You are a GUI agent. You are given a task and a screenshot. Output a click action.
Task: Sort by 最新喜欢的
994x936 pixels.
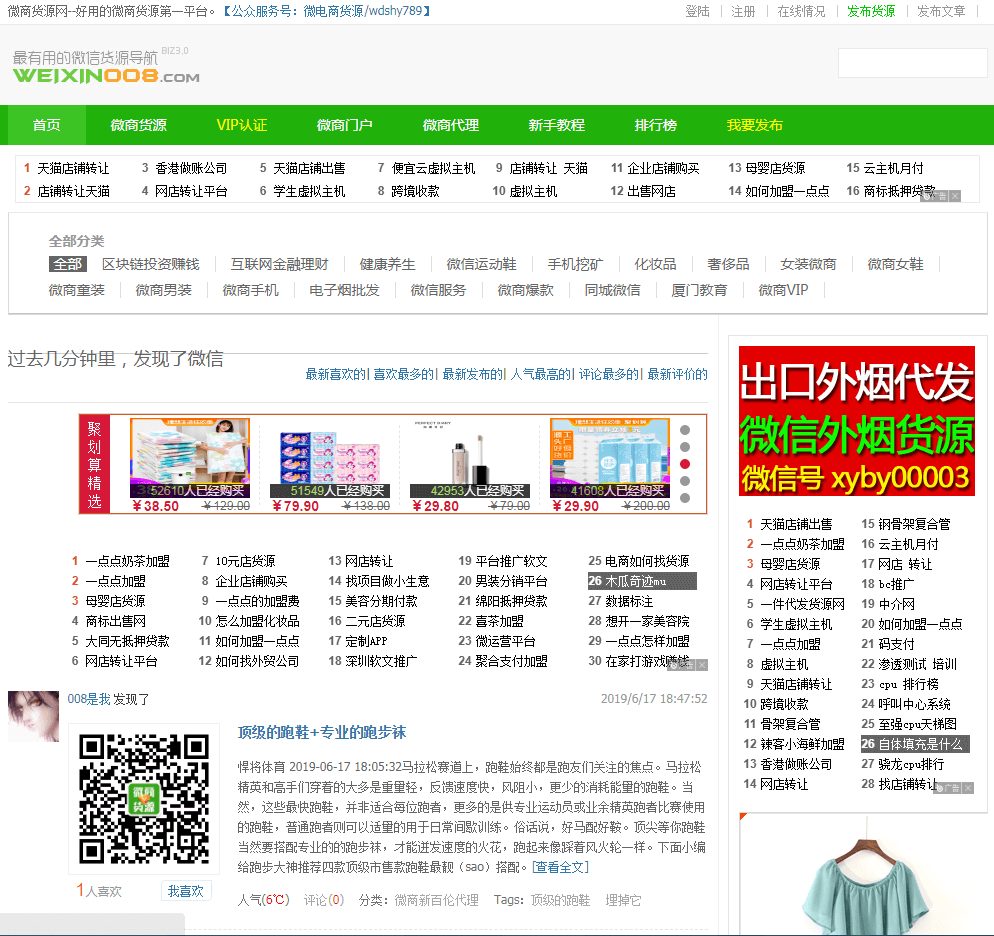(336, 375)
